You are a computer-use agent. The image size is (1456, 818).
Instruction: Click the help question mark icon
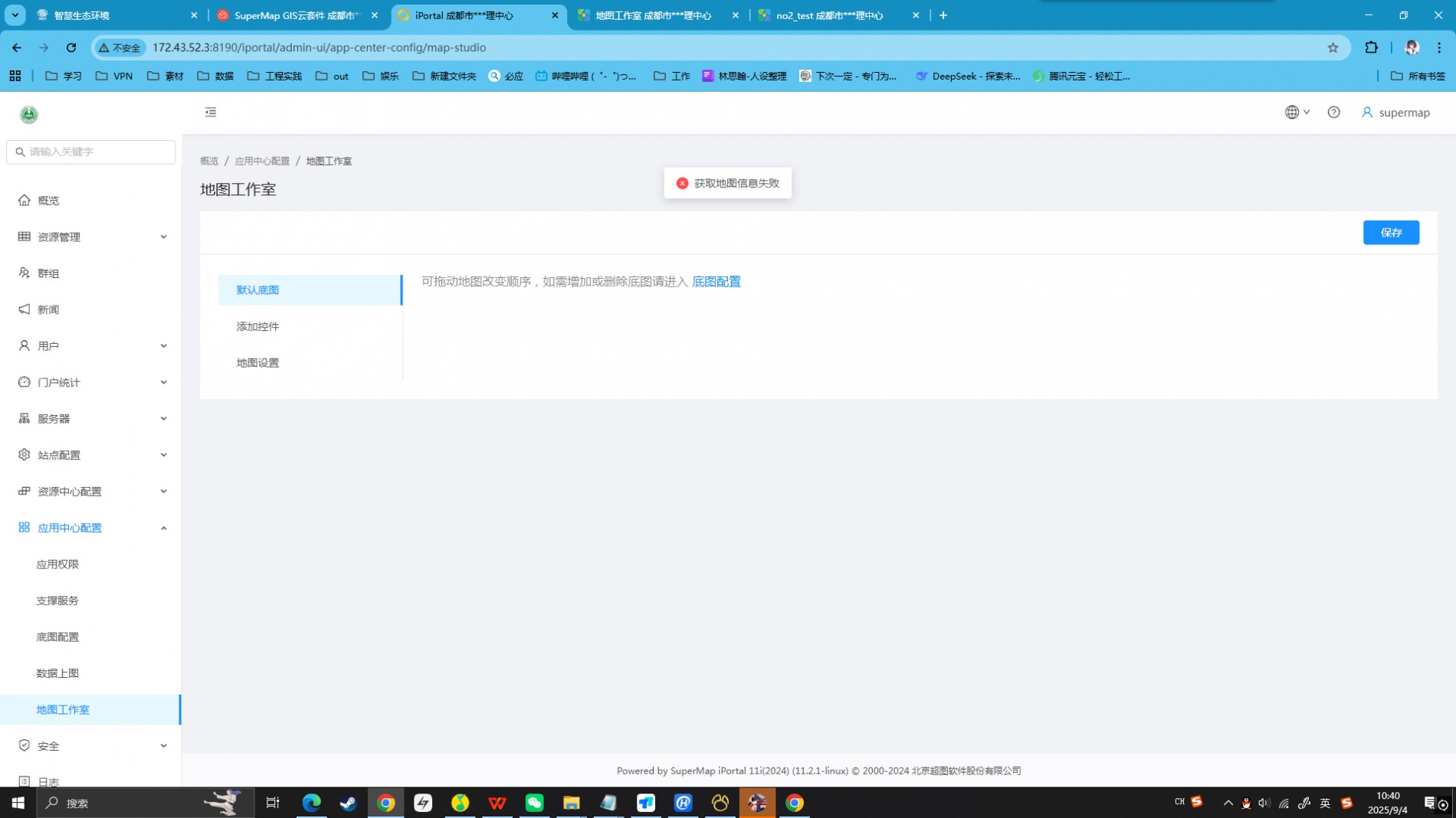pyautogui.click(x=1333, y=113)
